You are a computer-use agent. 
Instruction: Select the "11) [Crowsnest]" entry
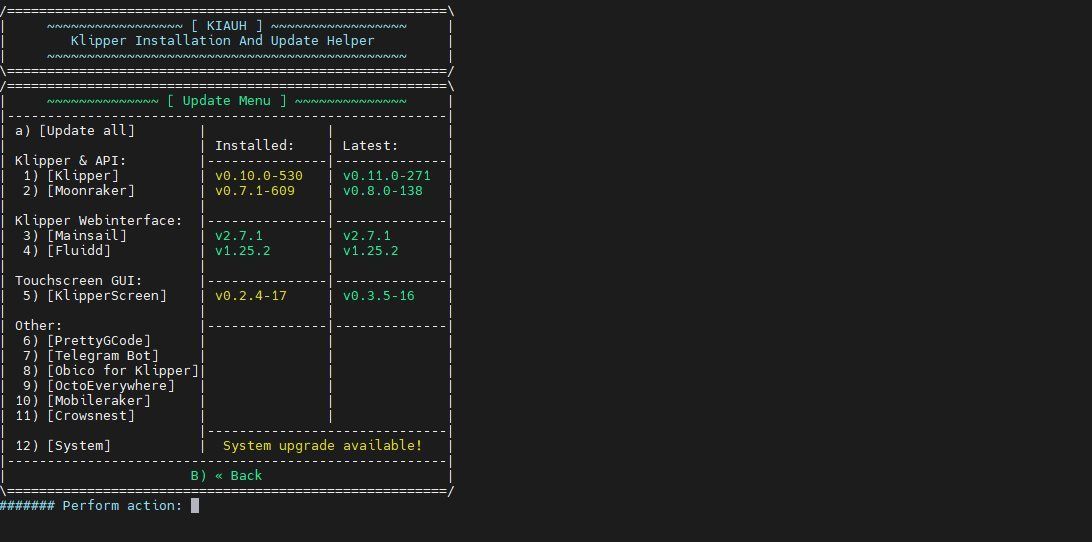click(75, 416)
